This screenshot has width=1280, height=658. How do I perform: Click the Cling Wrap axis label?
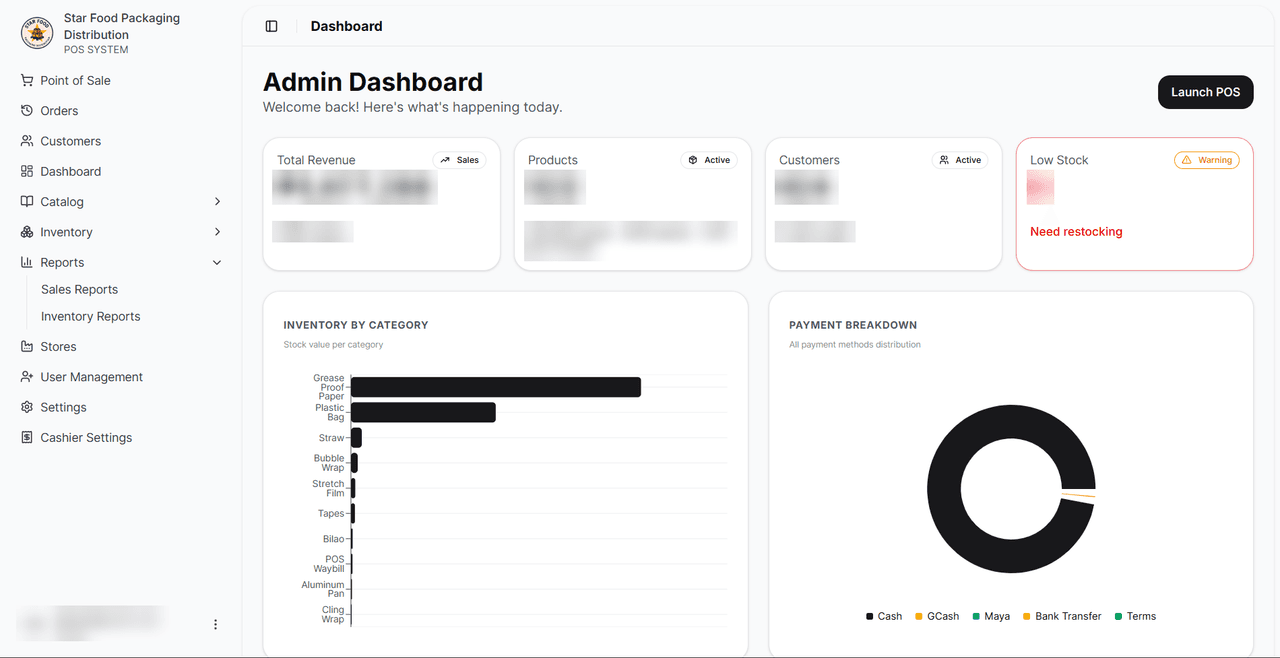coord(333,615)
